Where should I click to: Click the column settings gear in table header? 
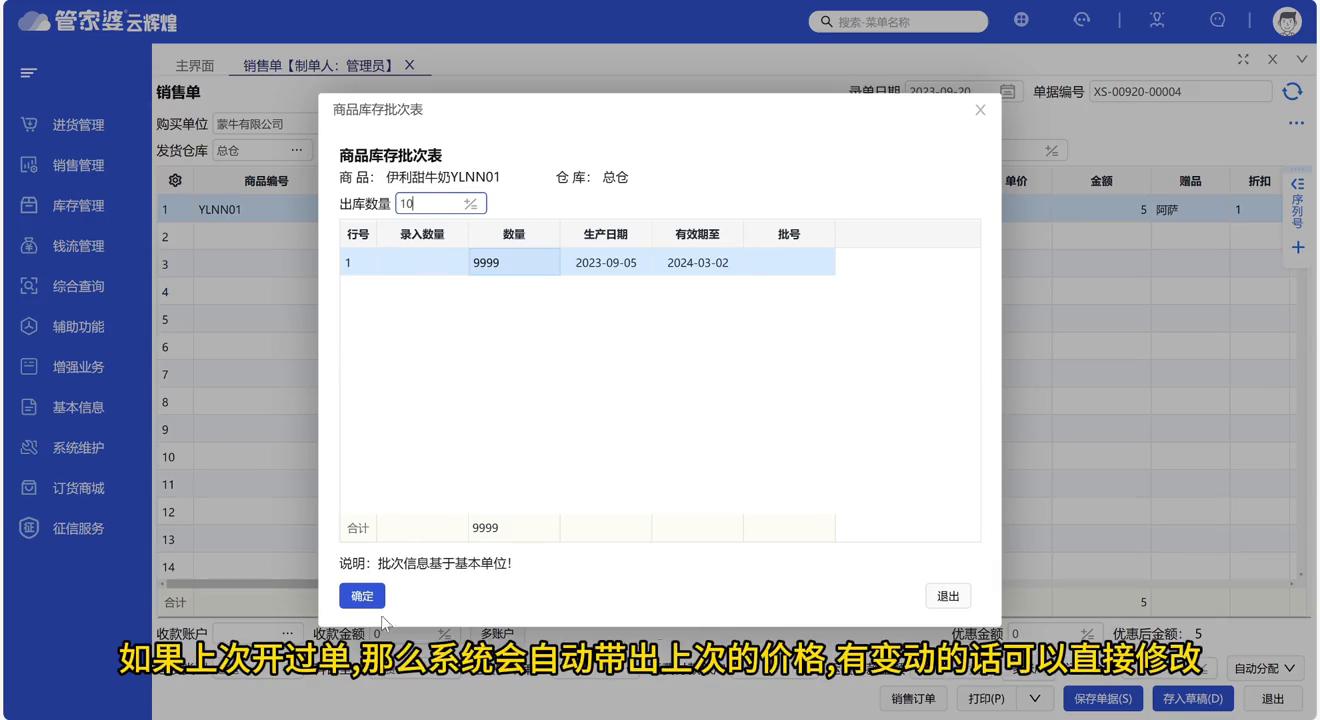174,180
